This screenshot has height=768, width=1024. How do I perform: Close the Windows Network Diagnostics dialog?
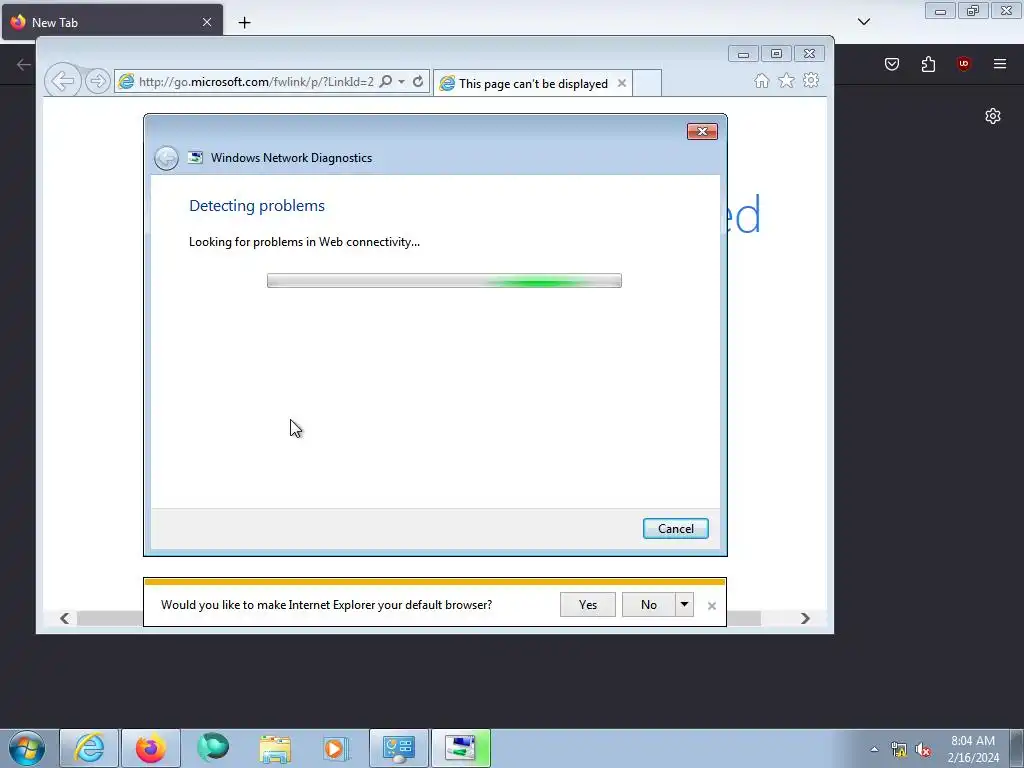(x=702, y=131)
